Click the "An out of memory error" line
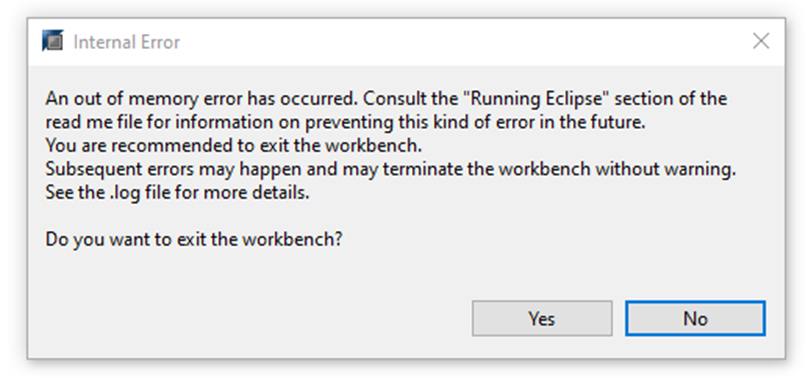 386,98
